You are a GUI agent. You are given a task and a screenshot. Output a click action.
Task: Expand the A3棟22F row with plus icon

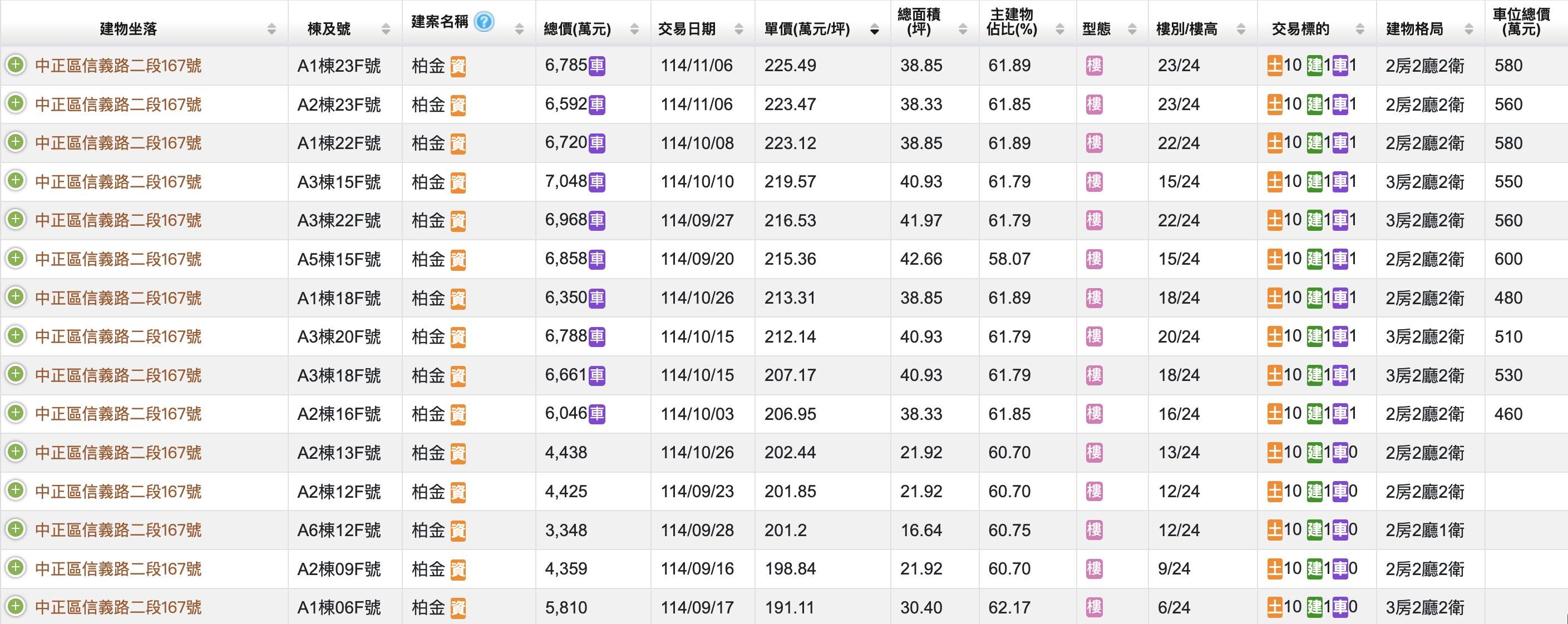point(15,220)
